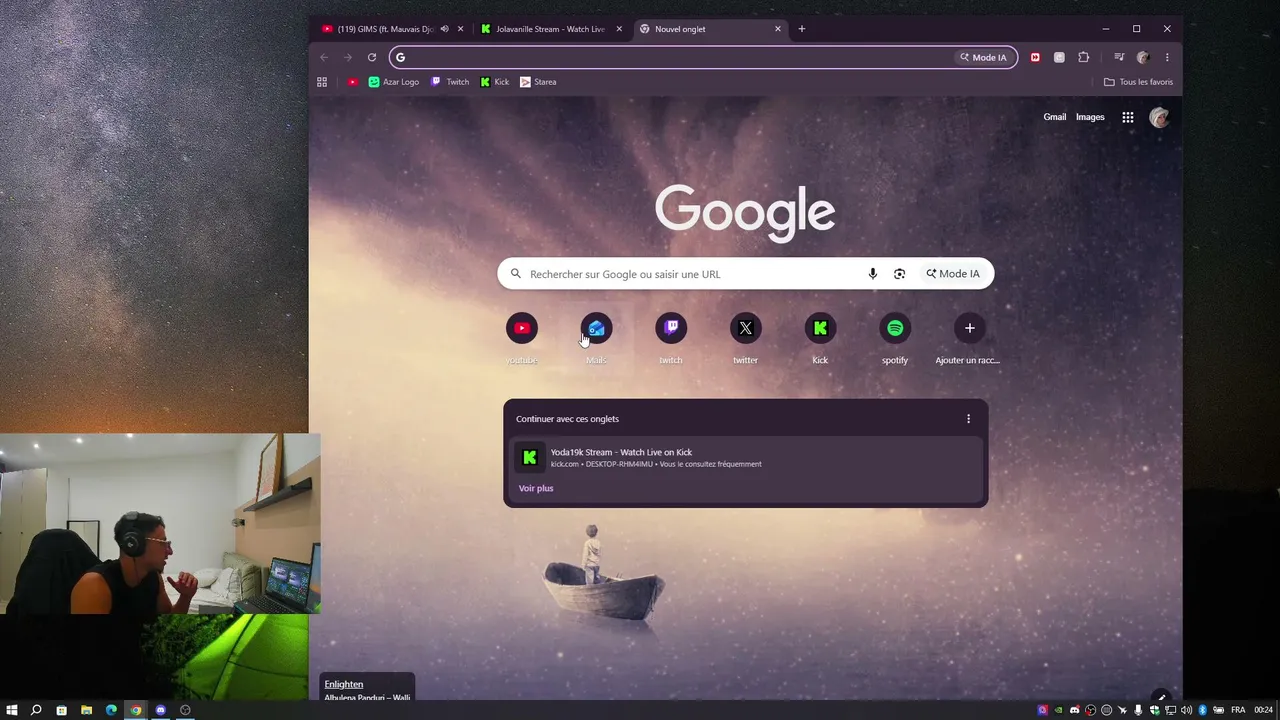Open File Explorer from the taskbar
Viewport: 1280px width, 720px height.
(x=86, y=710)
